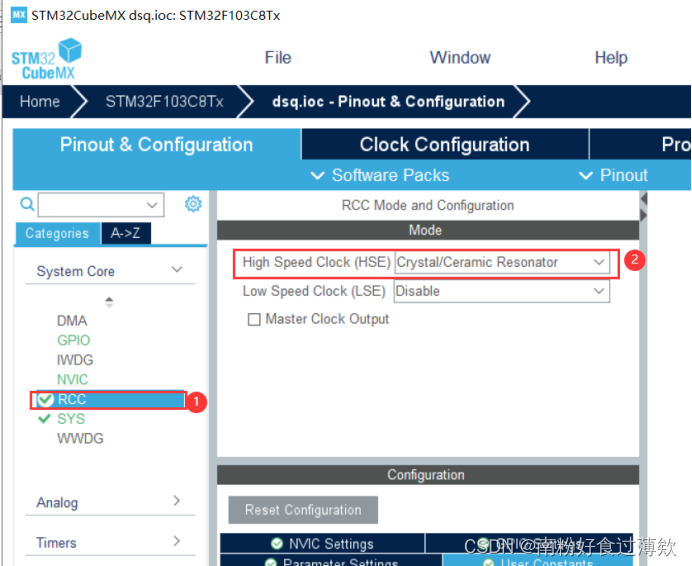
Task: Select the RCC peripheral entry
Action: click(108, 400)
